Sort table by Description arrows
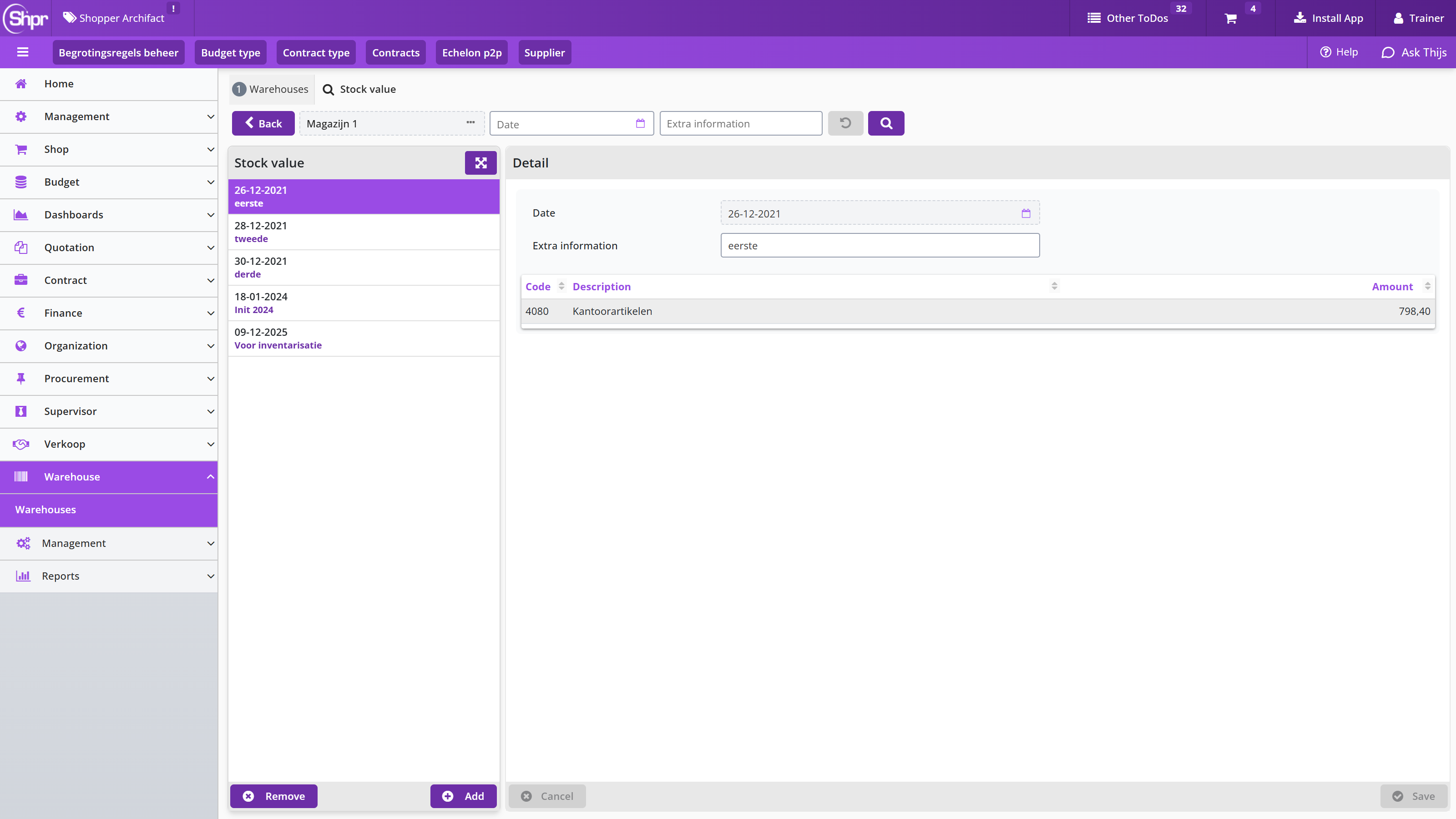Image resolution: width=1456 pixels, height=819 pixels. [1054, 286]
